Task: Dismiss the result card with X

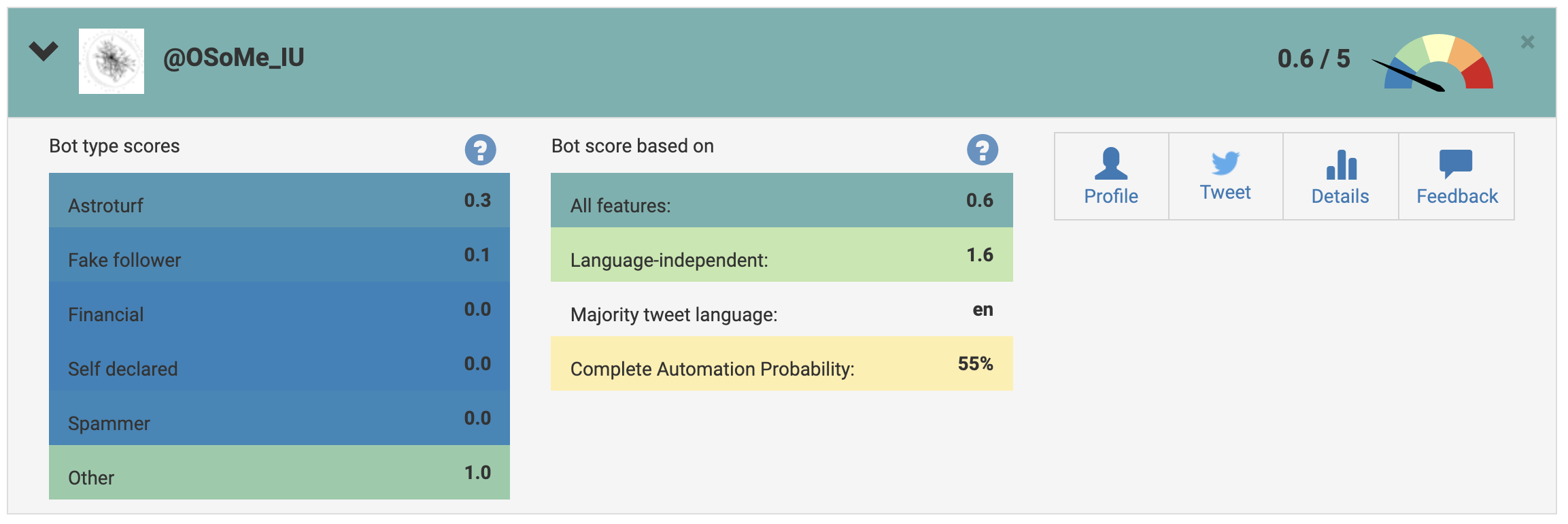Action: point(1527,42)
